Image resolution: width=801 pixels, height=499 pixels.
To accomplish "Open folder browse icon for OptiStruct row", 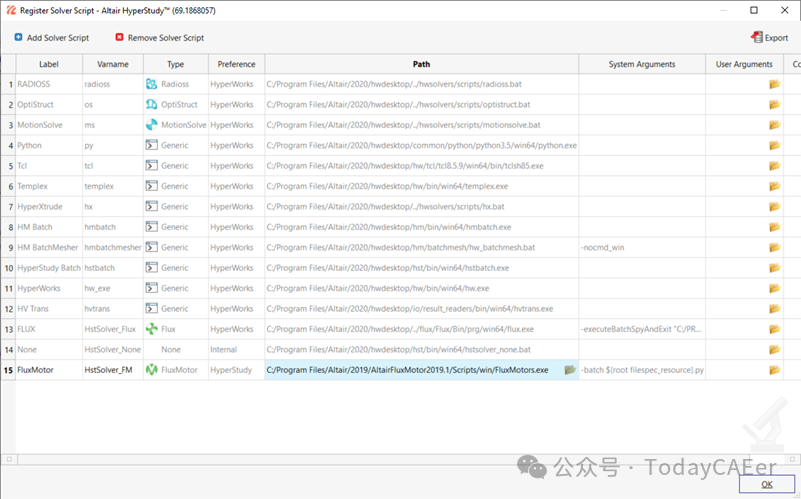I will tap(774, 105).
